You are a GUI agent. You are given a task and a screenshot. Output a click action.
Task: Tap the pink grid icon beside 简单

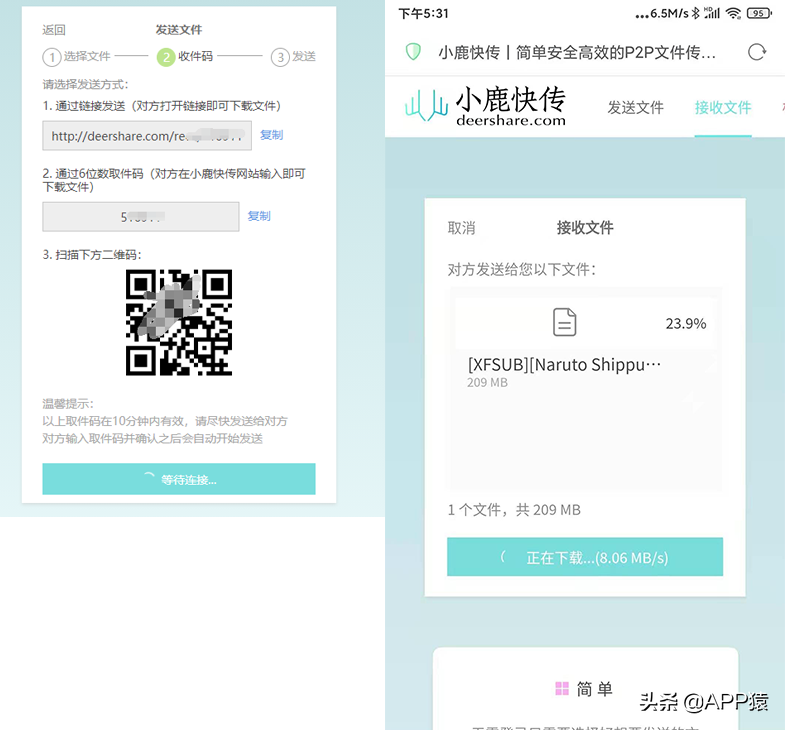[x=562, y=688]
